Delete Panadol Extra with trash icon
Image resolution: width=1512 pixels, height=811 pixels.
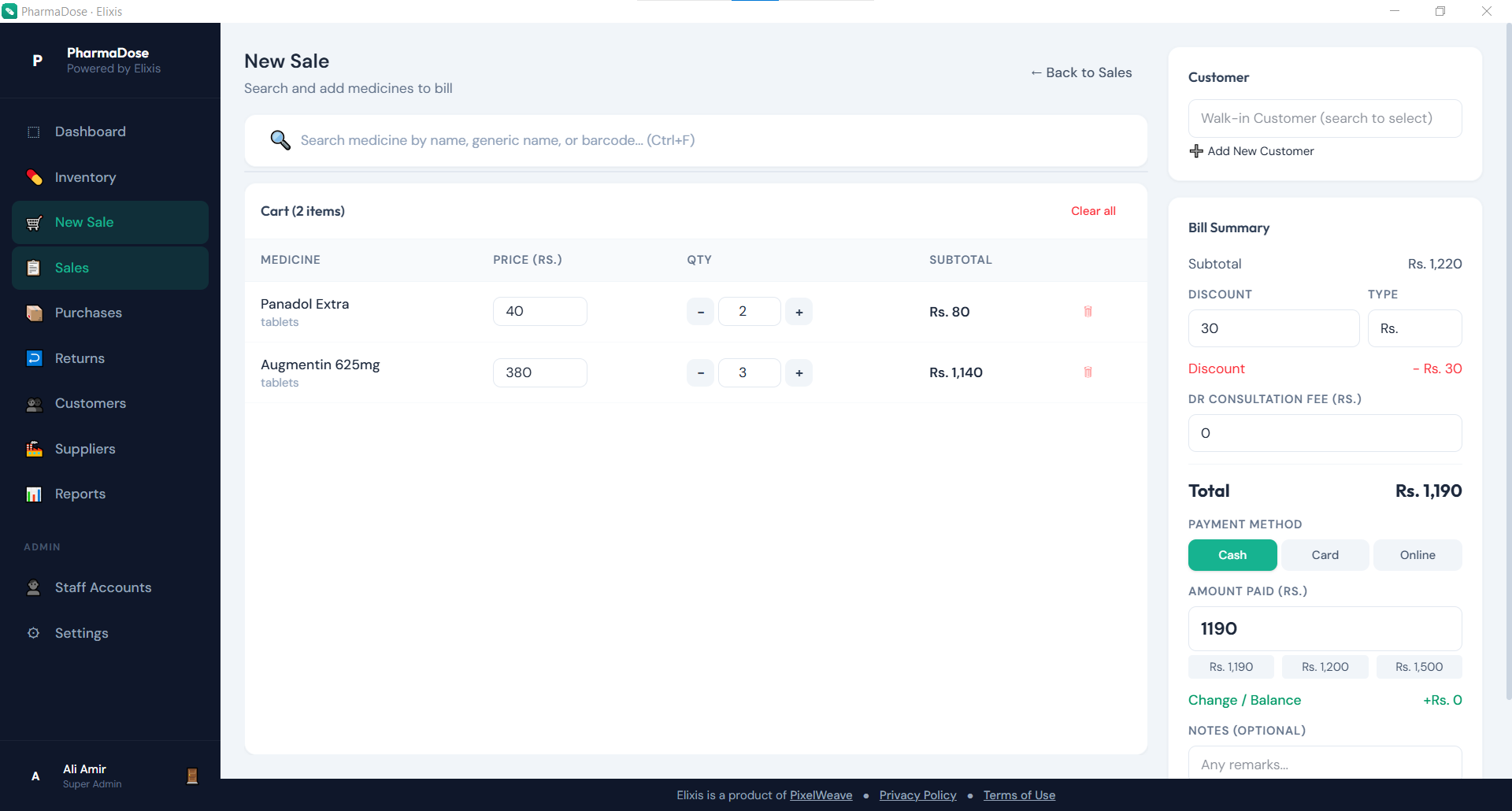1088,312
